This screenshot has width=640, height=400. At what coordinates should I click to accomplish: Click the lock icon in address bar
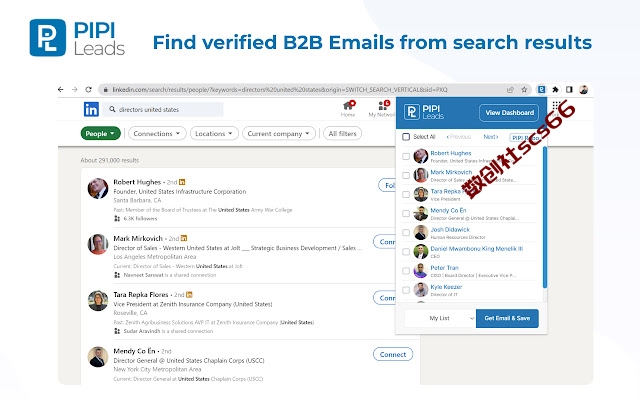click(x=105, y=89)
